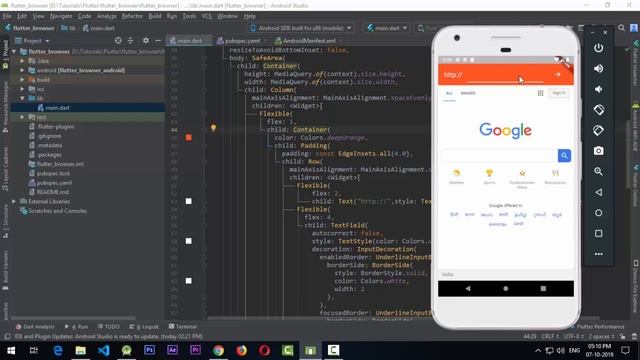Collapse the flutter_browser root folder

[x=14, y=51]
